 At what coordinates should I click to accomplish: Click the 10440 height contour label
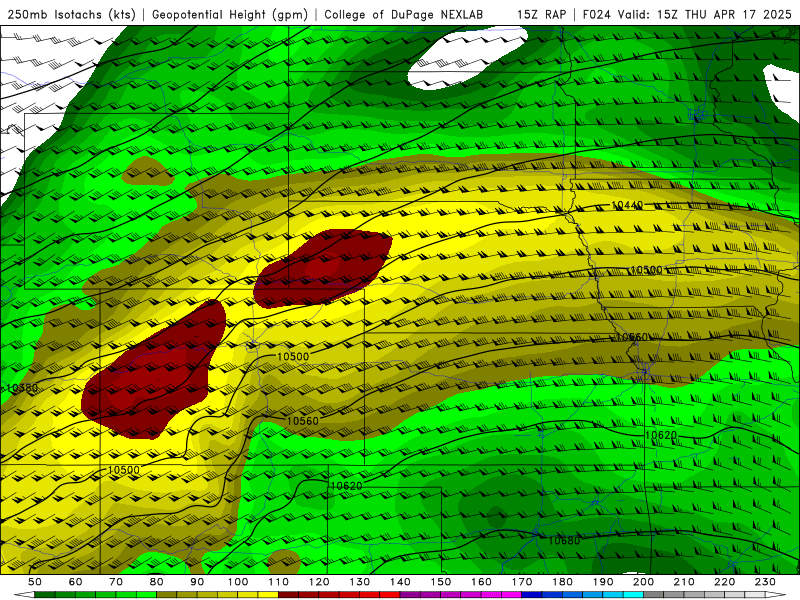coord(627,205)
